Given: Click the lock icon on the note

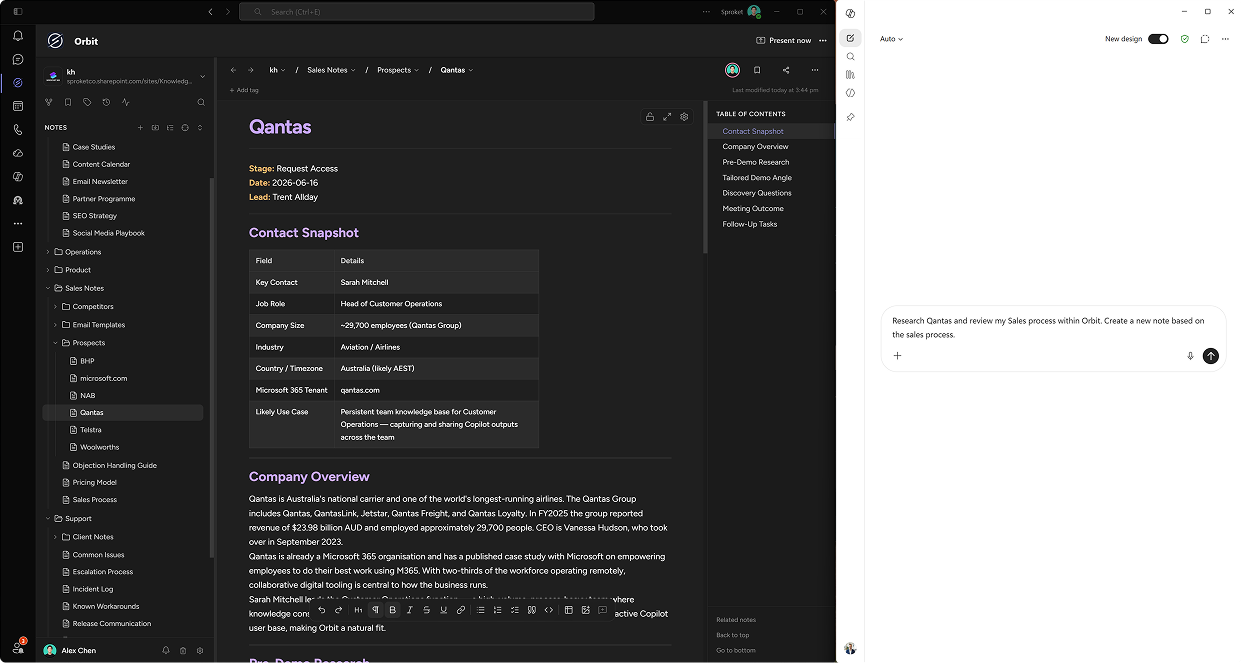Looking at the screenshot, I should tap(650, 117).
